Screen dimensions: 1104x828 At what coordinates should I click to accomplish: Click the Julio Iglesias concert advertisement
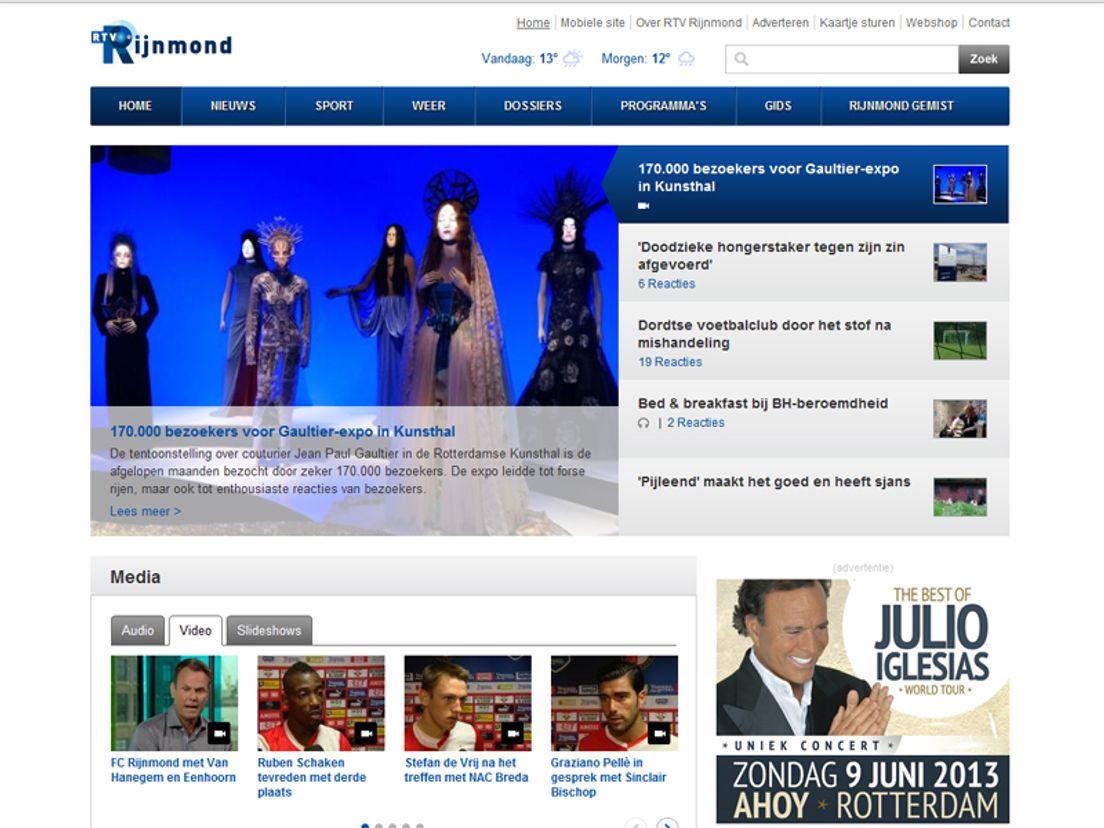[x=862, y=701]
